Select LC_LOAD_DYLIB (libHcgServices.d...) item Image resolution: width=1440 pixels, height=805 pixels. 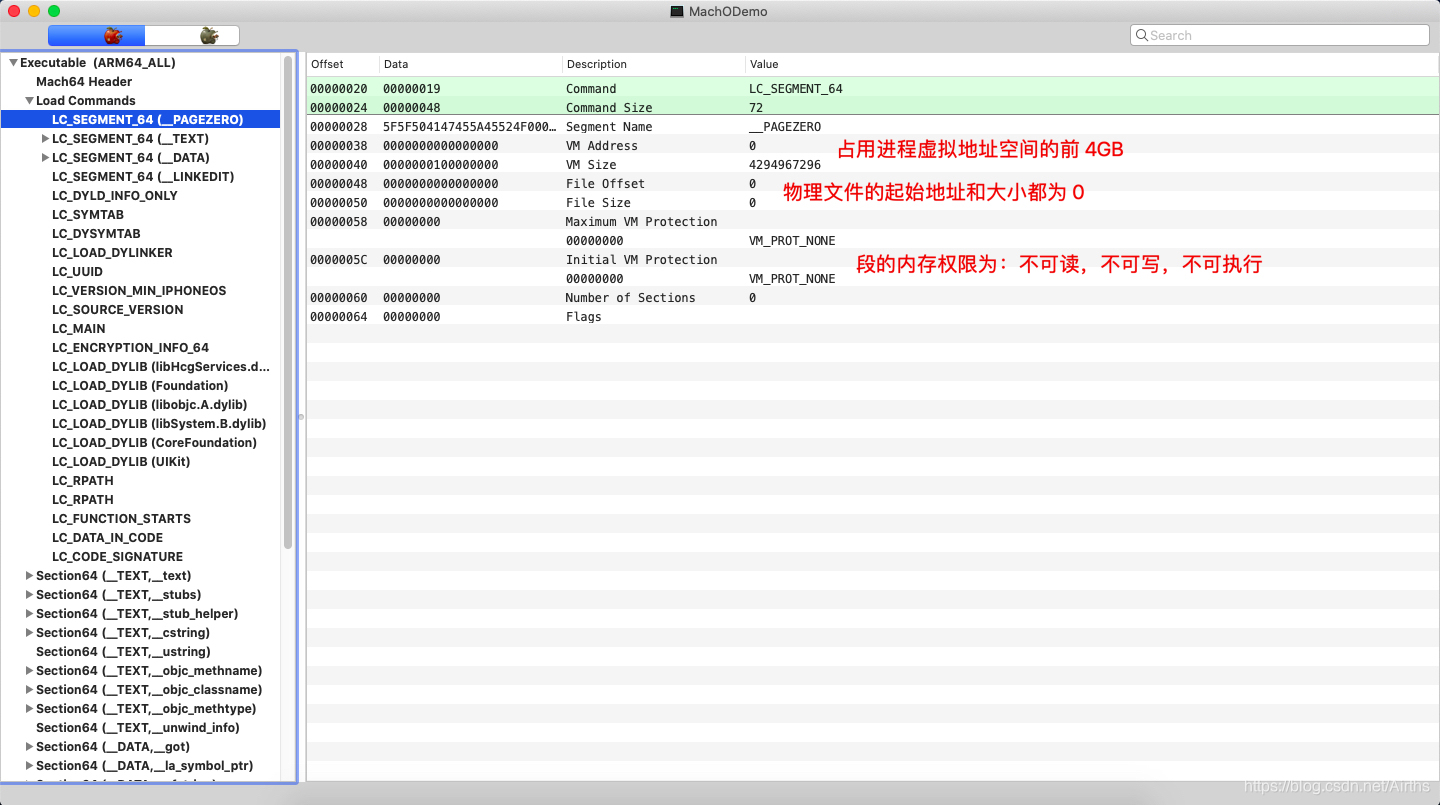click(161, 366)
